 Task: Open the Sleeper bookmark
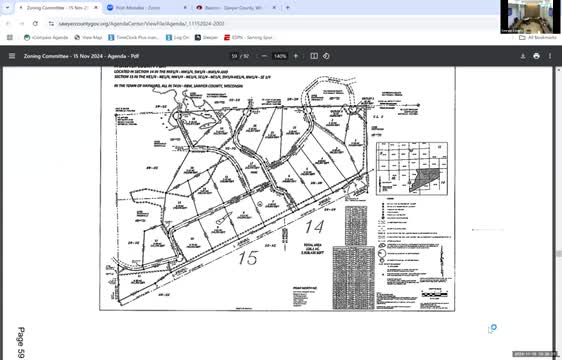pyautogui.click(x=206, y=37)
